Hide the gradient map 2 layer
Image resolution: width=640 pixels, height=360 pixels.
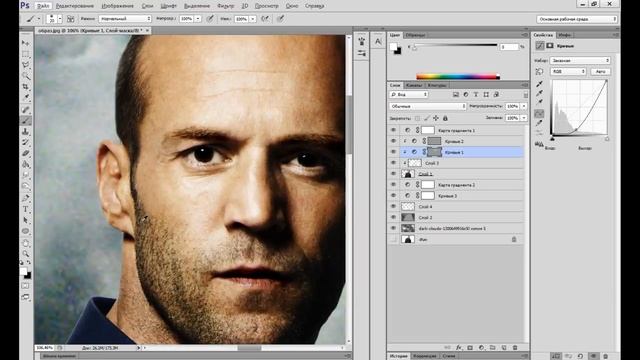pyautogui.click(x=393, y=184)
